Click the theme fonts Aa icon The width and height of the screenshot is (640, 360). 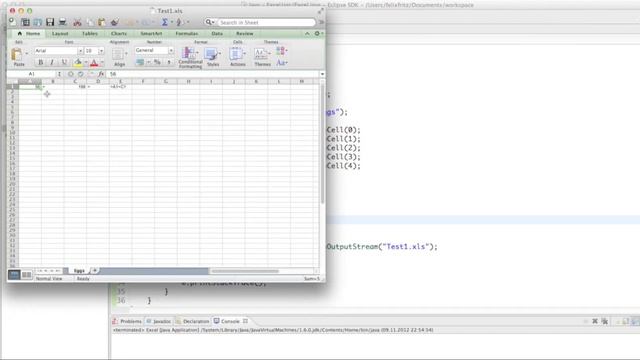tap(281, 62)
